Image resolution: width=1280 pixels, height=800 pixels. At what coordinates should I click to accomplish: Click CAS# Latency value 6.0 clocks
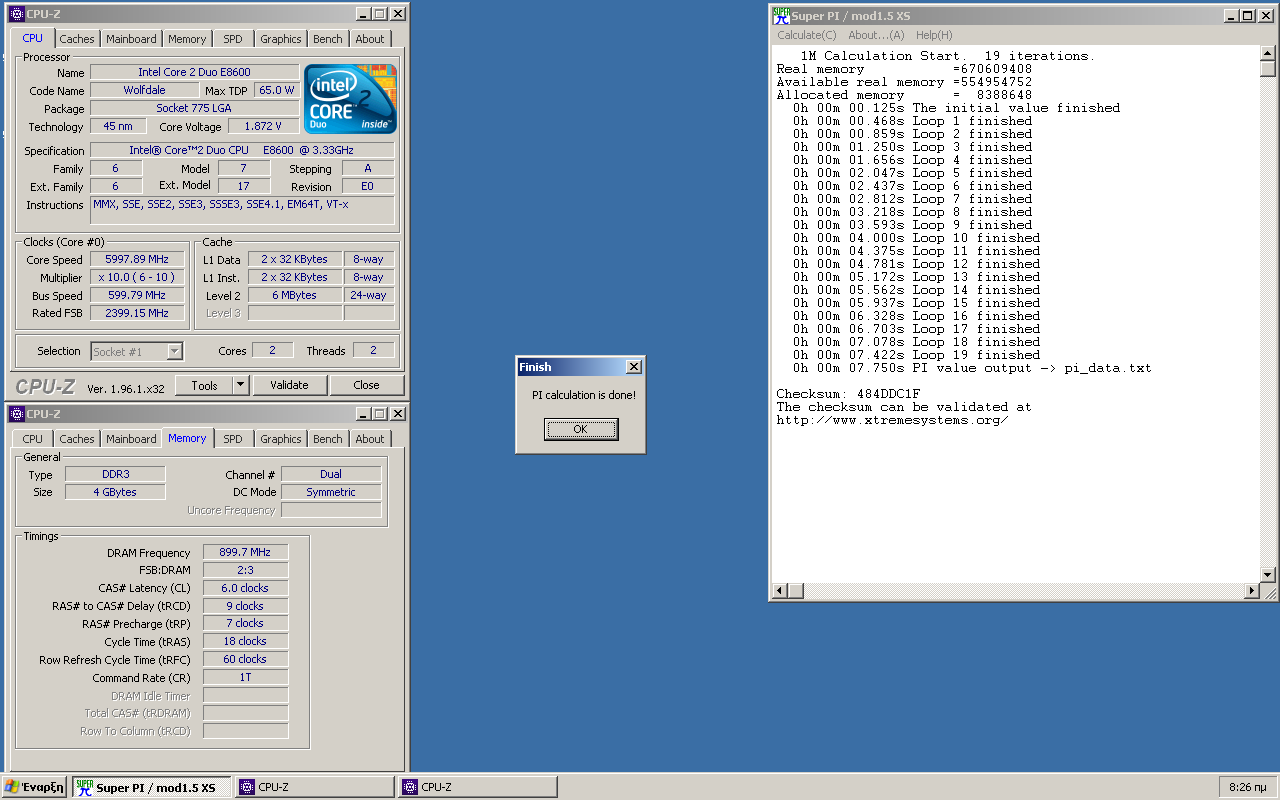(x=245, y=588)
